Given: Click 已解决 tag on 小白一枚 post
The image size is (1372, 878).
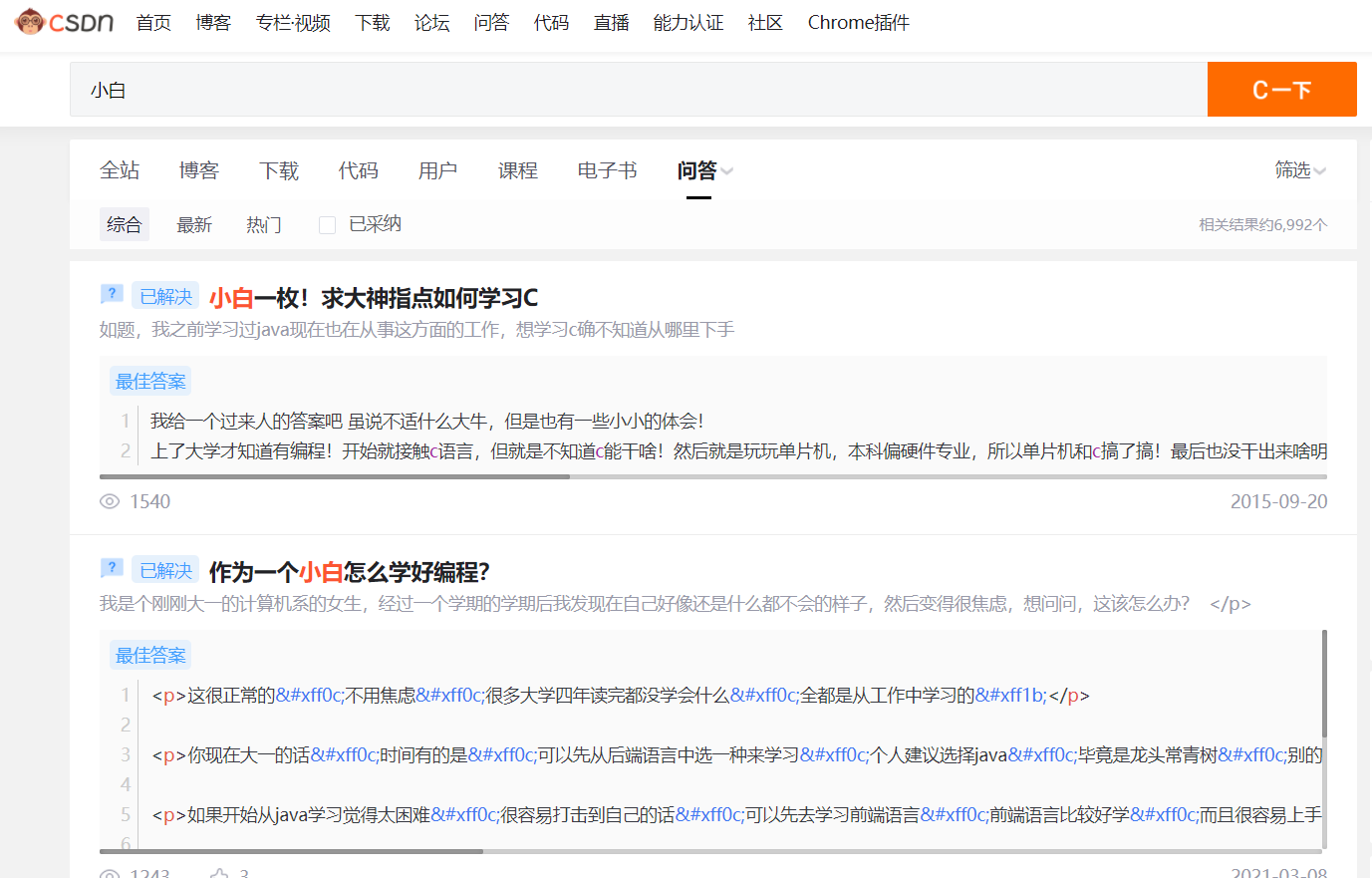Looking at the screenshot, I should 165,296.
